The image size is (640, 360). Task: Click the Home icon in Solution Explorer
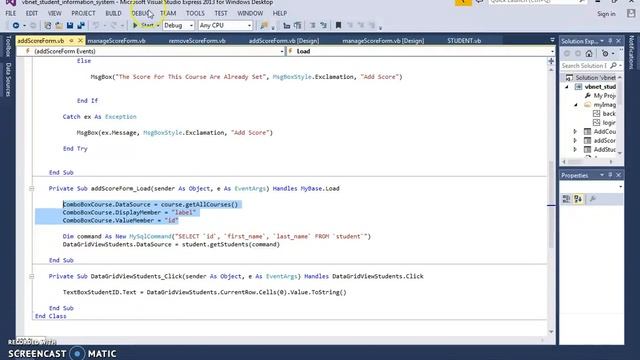[x=589, y=53]
